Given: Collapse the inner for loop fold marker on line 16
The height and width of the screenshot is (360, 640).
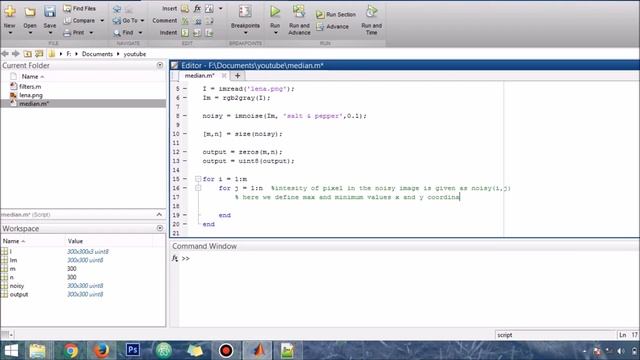Looking at the screenshot, I should (x=198, y=188).
